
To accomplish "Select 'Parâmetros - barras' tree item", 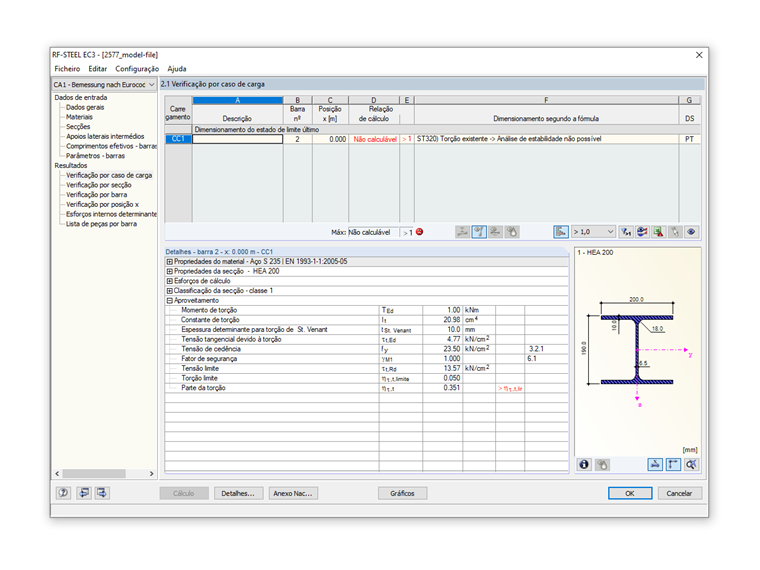I will point(95,156).
